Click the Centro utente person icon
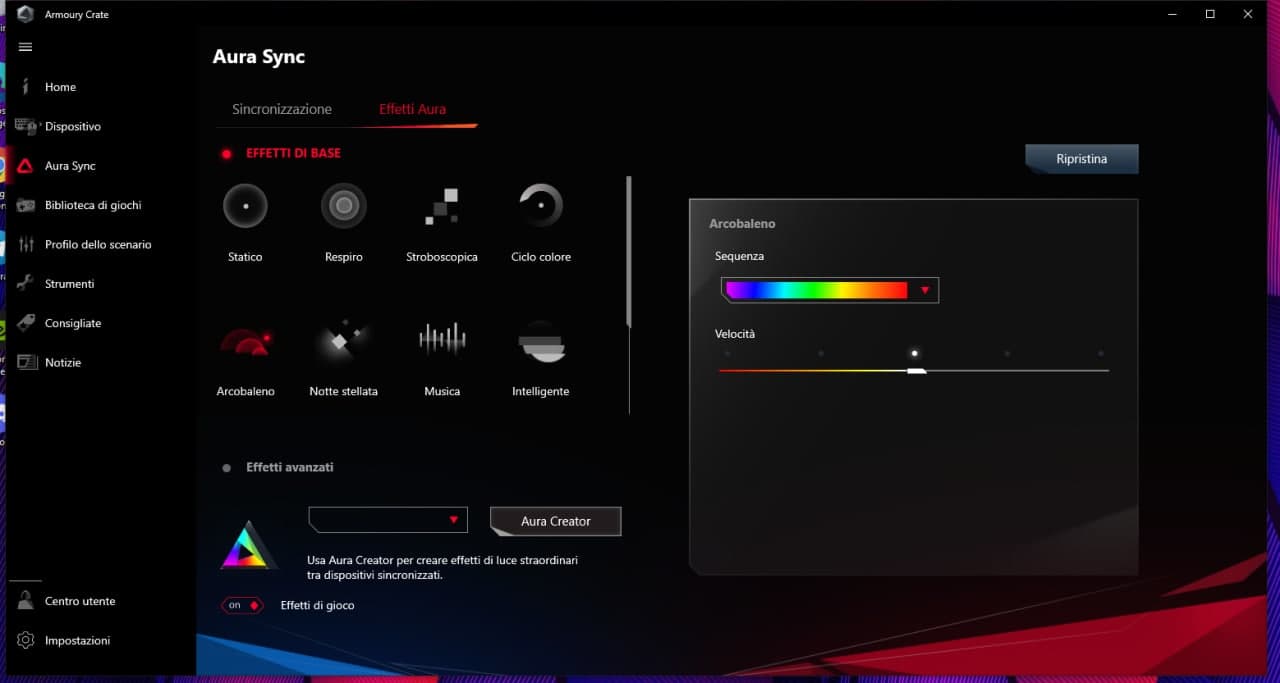1280x683 pixels. (25, 601)
